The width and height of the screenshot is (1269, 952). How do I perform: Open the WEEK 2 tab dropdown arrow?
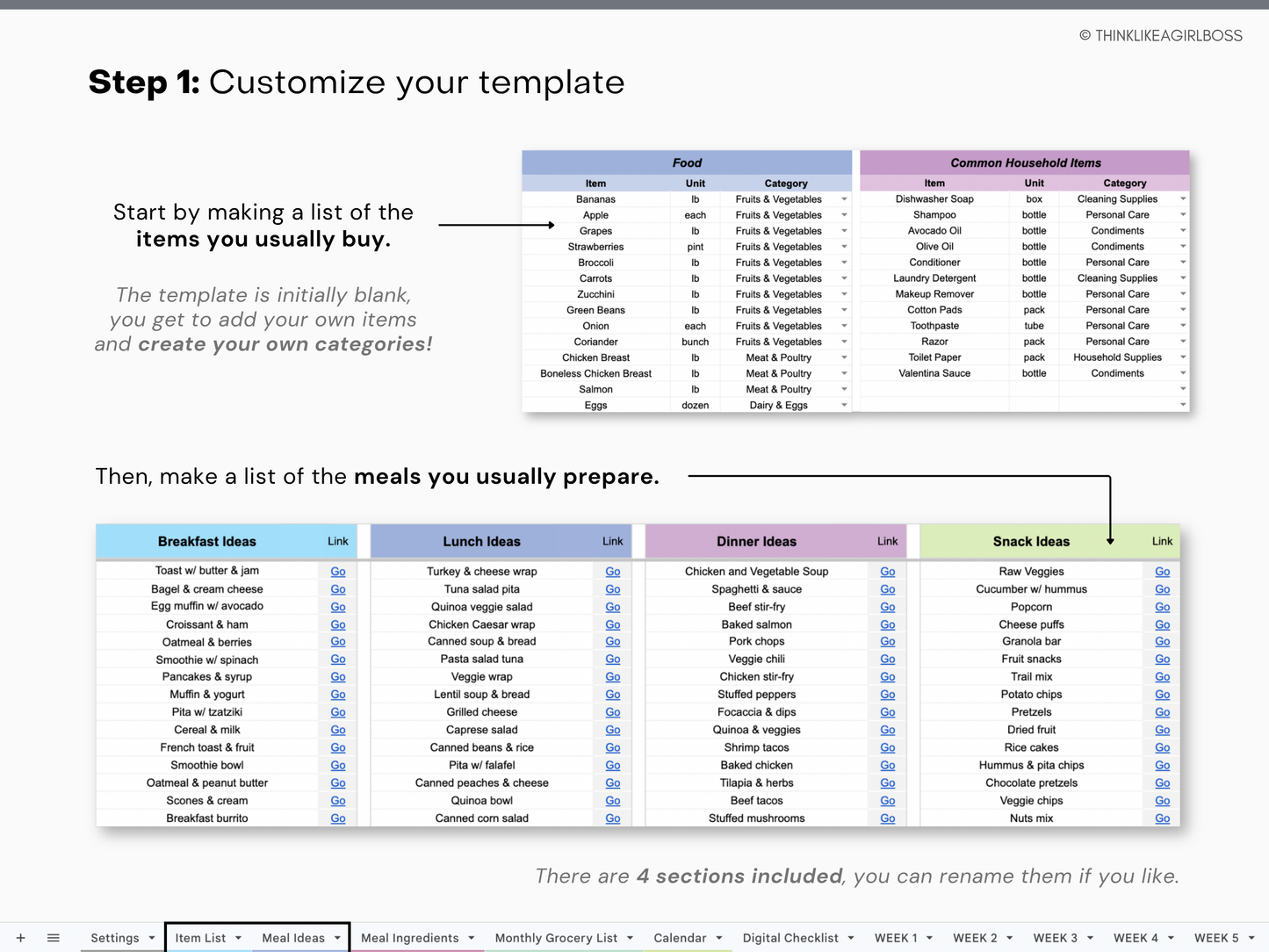pos(1010,938)
